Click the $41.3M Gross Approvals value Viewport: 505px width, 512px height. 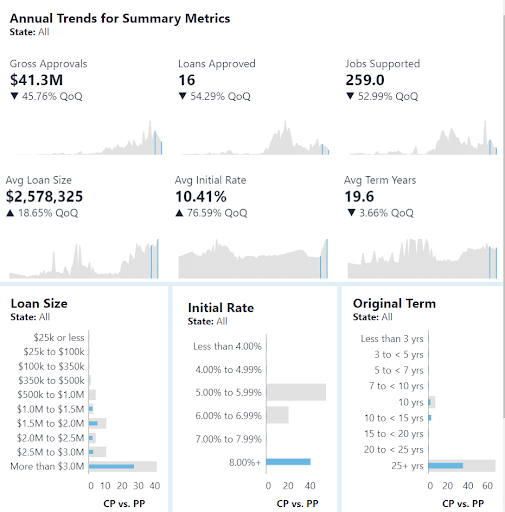pyautogui.click(x=36, y=80)
